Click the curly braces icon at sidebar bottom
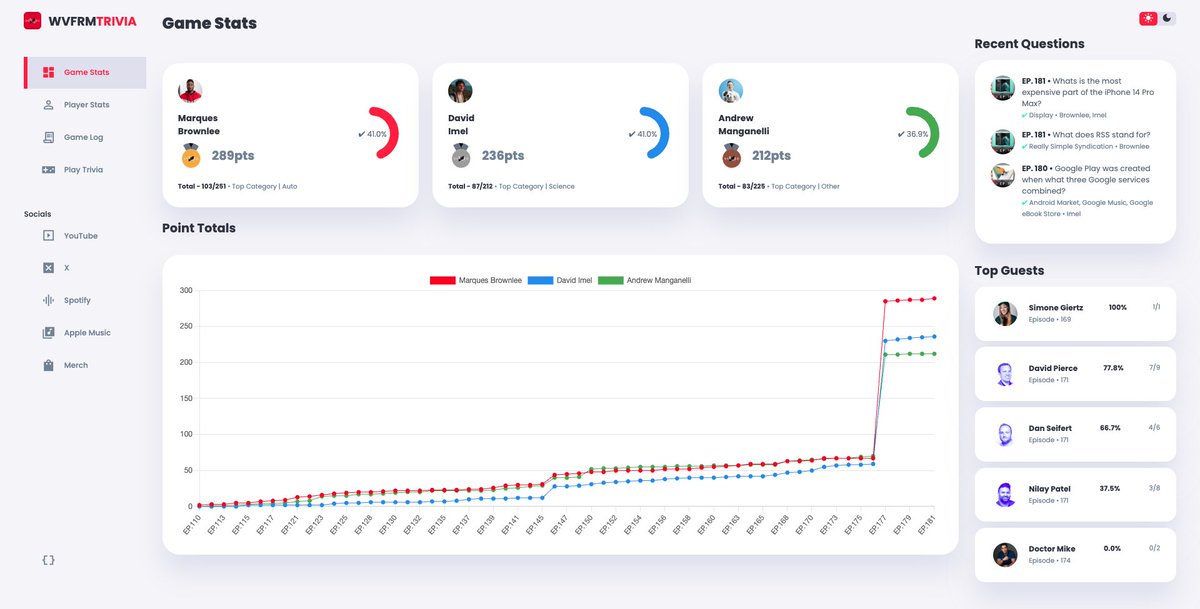The image size is (1200, 609). (x=48, y=560)
